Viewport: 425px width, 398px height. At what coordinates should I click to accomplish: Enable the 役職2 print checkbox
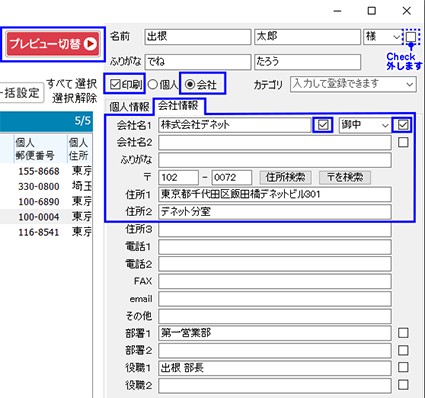(403, 385)
